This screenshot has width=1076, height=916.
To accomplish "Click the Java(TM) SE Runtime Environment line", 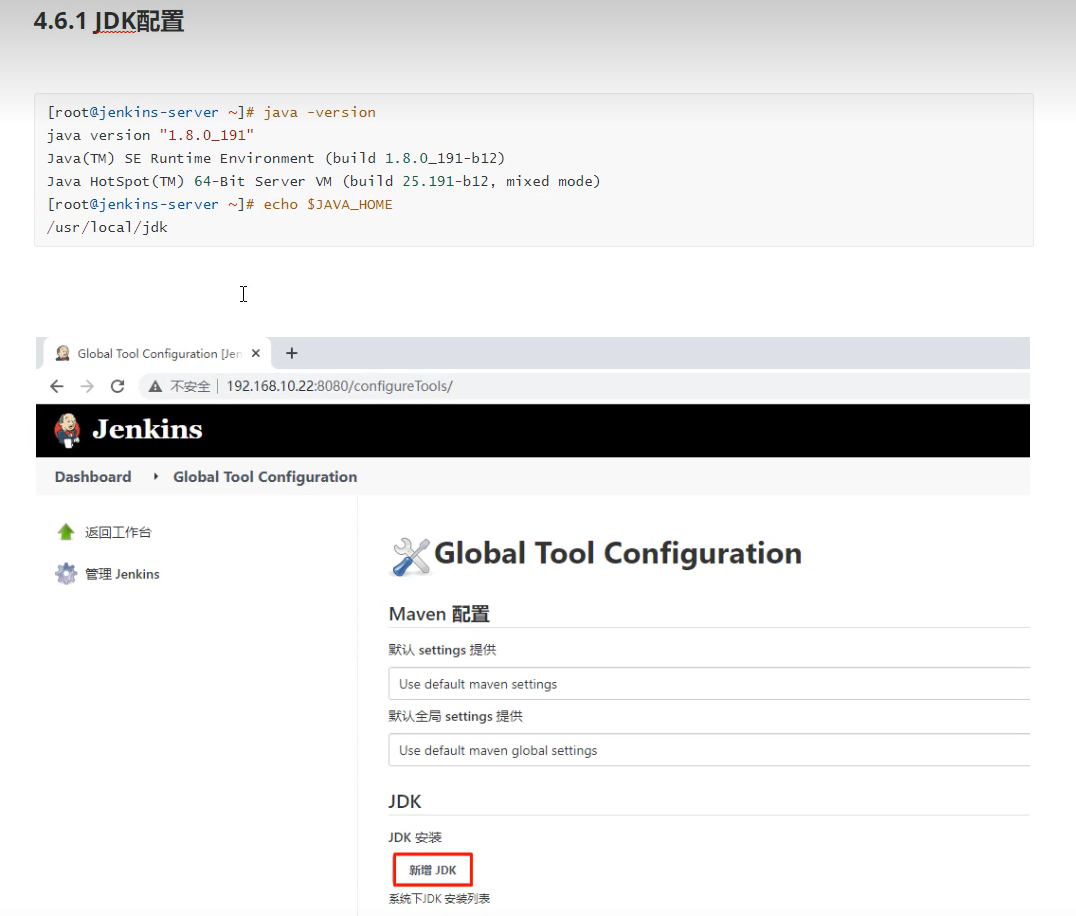I will pyautogui.click(x=276, y=158).
